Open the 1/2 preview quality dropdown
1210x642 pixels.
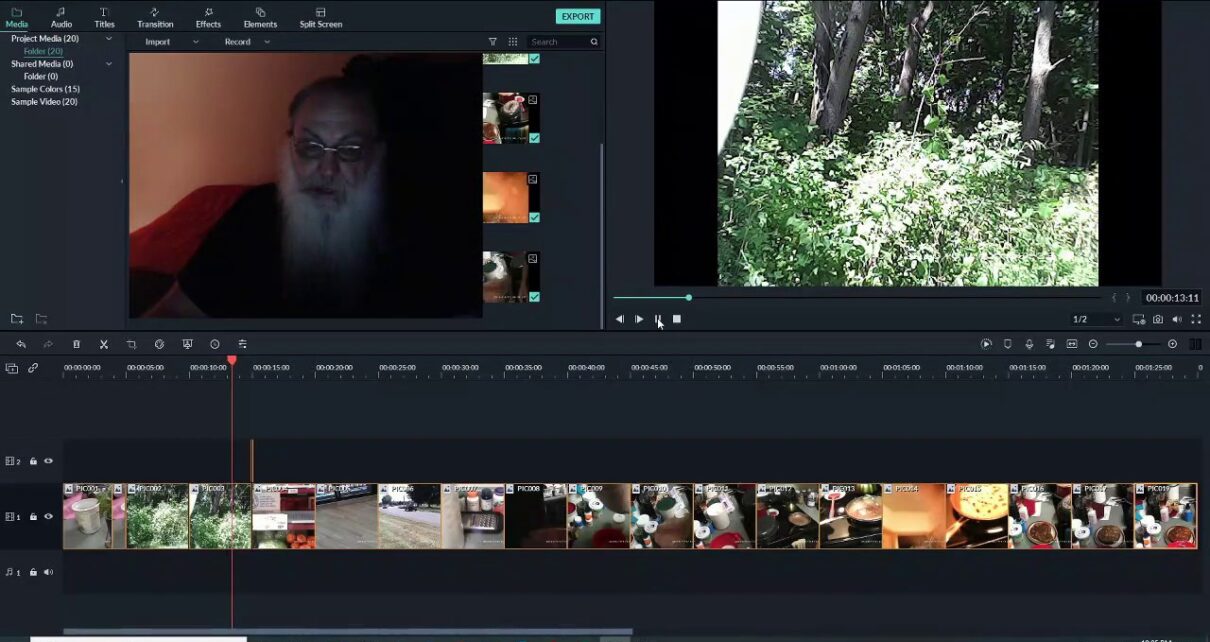click(1096, 319)
